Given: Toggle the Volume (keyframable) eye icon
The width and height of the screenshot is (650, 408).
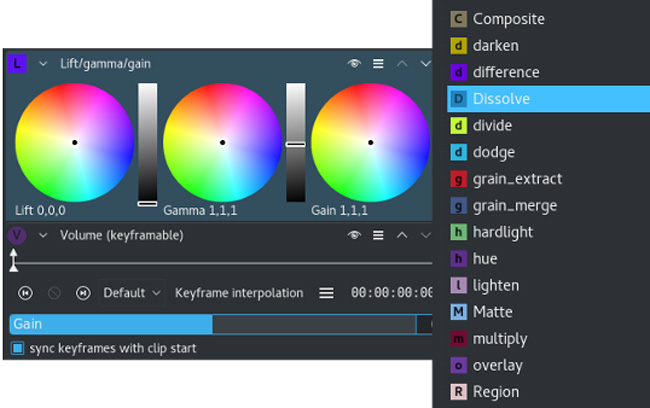Looking at the screenshot, I should (x=354, y=235).
